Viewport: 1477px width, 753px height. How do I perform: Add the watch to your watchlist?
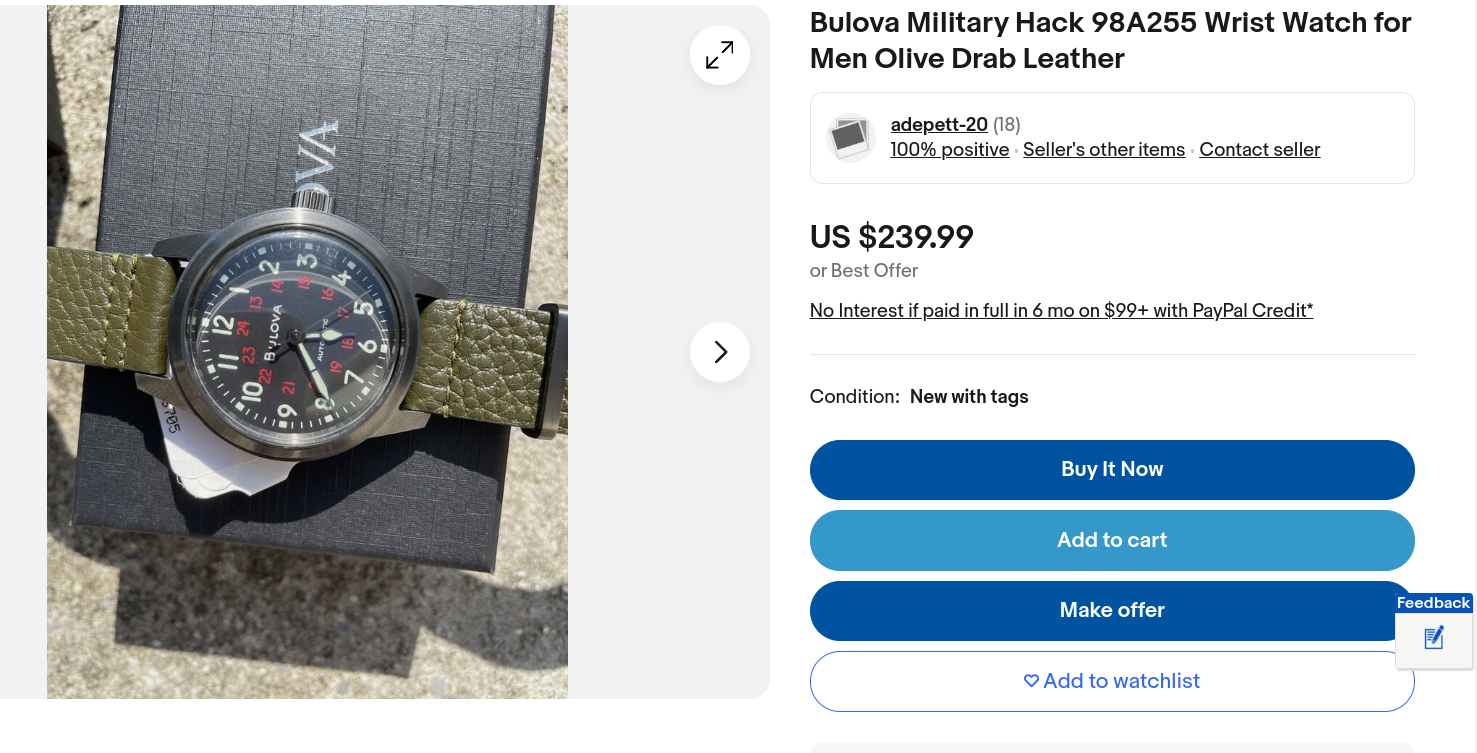[x=1112, y=681]
